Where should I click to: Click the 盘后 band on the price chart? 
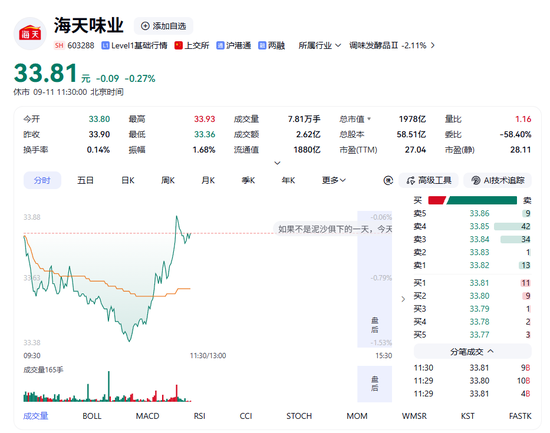click(375, 279)
